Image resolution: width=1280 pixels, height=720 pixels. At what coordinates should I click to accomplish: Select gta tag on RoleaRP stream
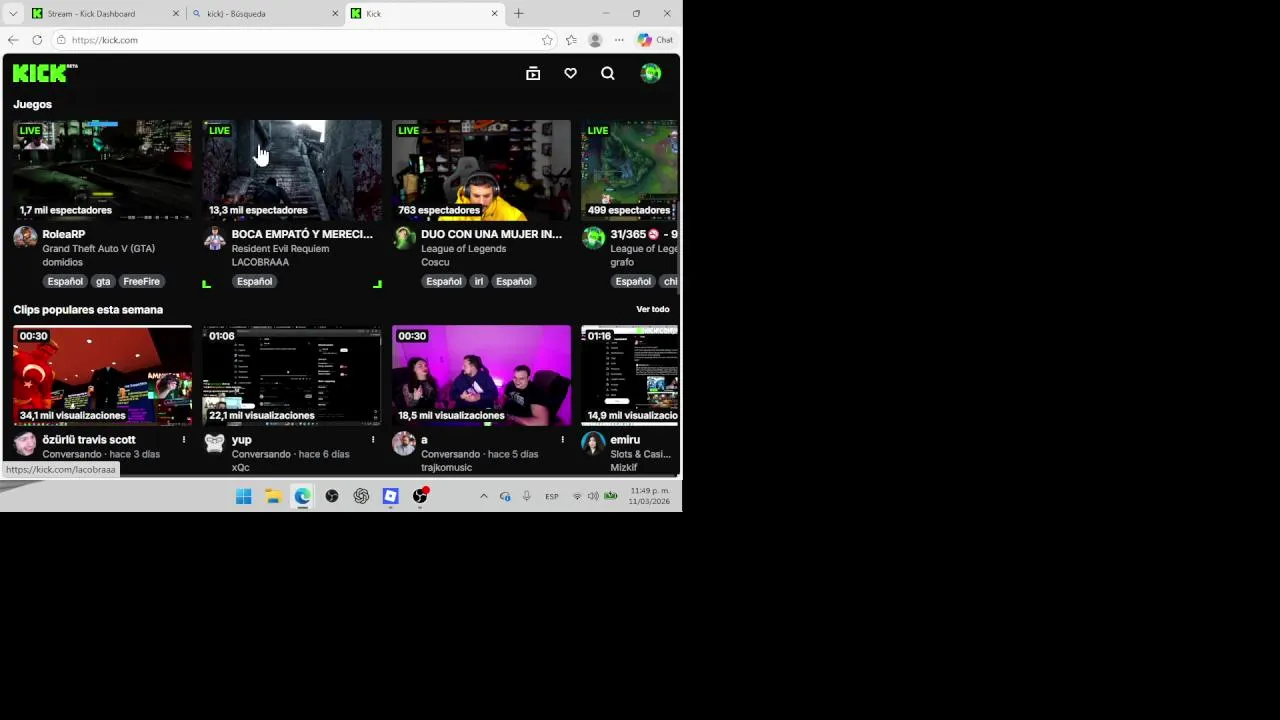pyautogui.click(x=103, y=282)
